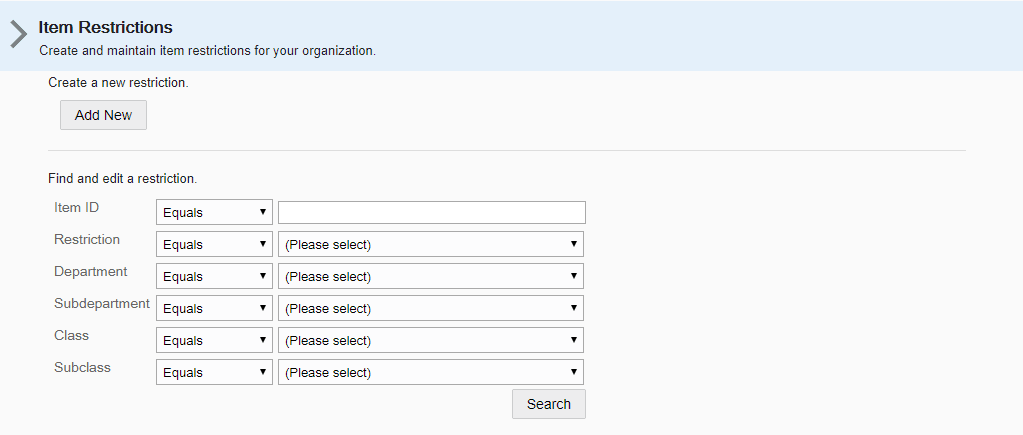Click the Subdepartment field label

pos(102,303)
